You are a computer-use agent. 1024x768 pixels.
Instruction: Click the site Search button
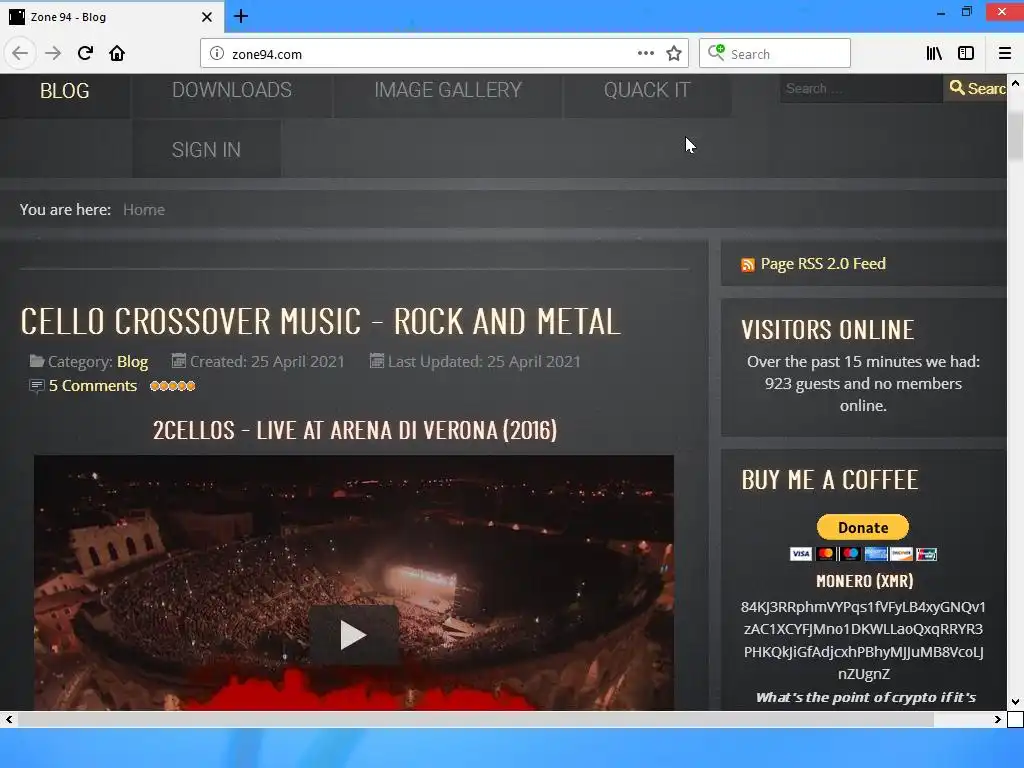976,88
